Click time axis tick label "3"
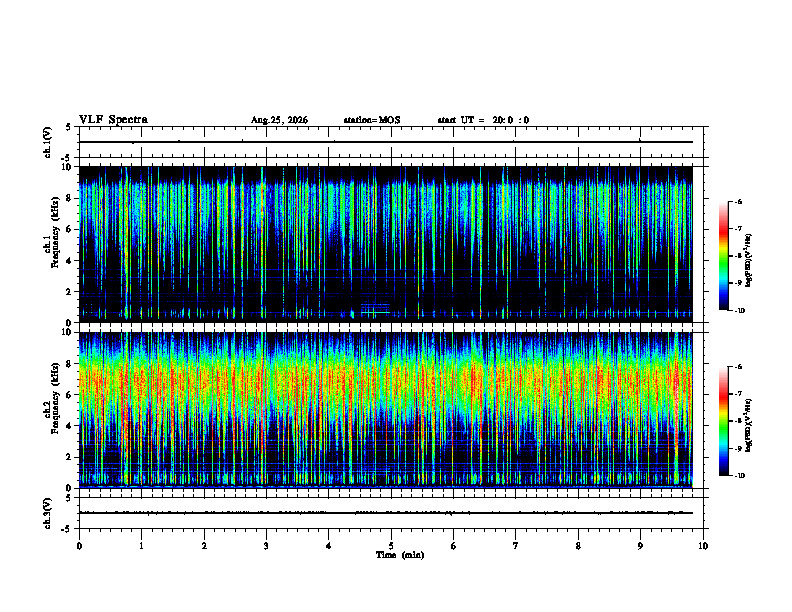Viewport: 792px width, 612px height. point(266,546)
